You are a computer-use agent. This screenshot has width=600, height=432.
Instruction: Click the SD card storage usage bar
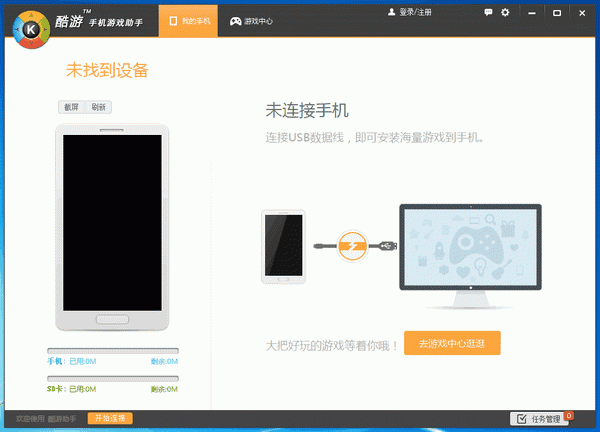pos(113,379)
